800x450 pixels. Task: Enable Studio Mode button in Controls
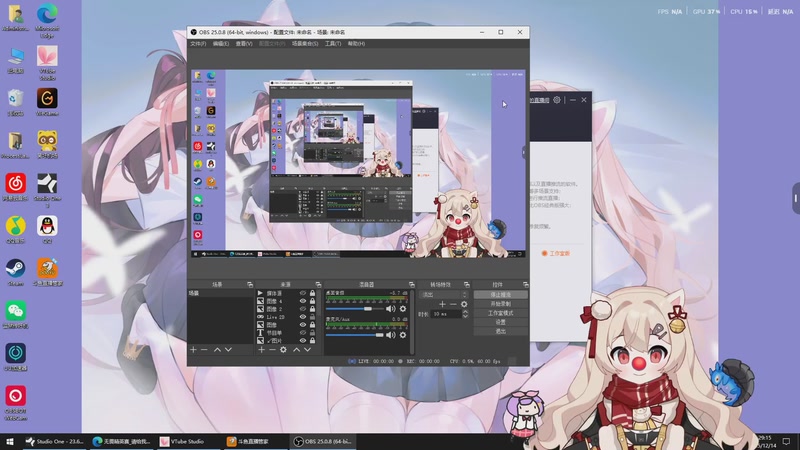pyautogui.click(x=501, y=313)
